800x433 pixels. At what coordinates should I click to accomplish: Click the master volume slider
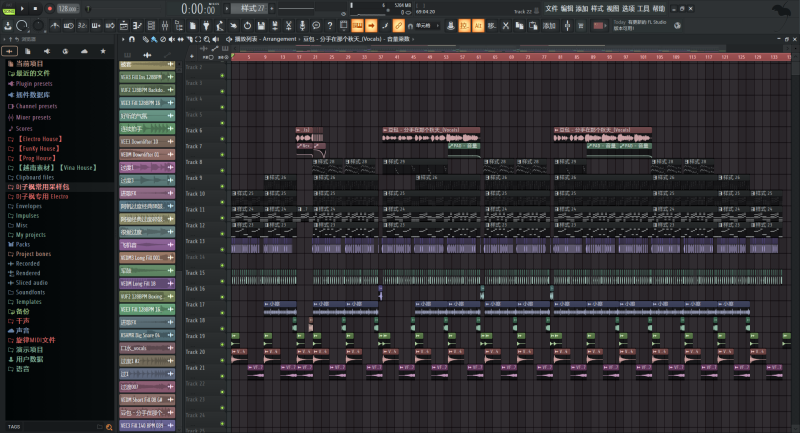[x=22, y=25]
